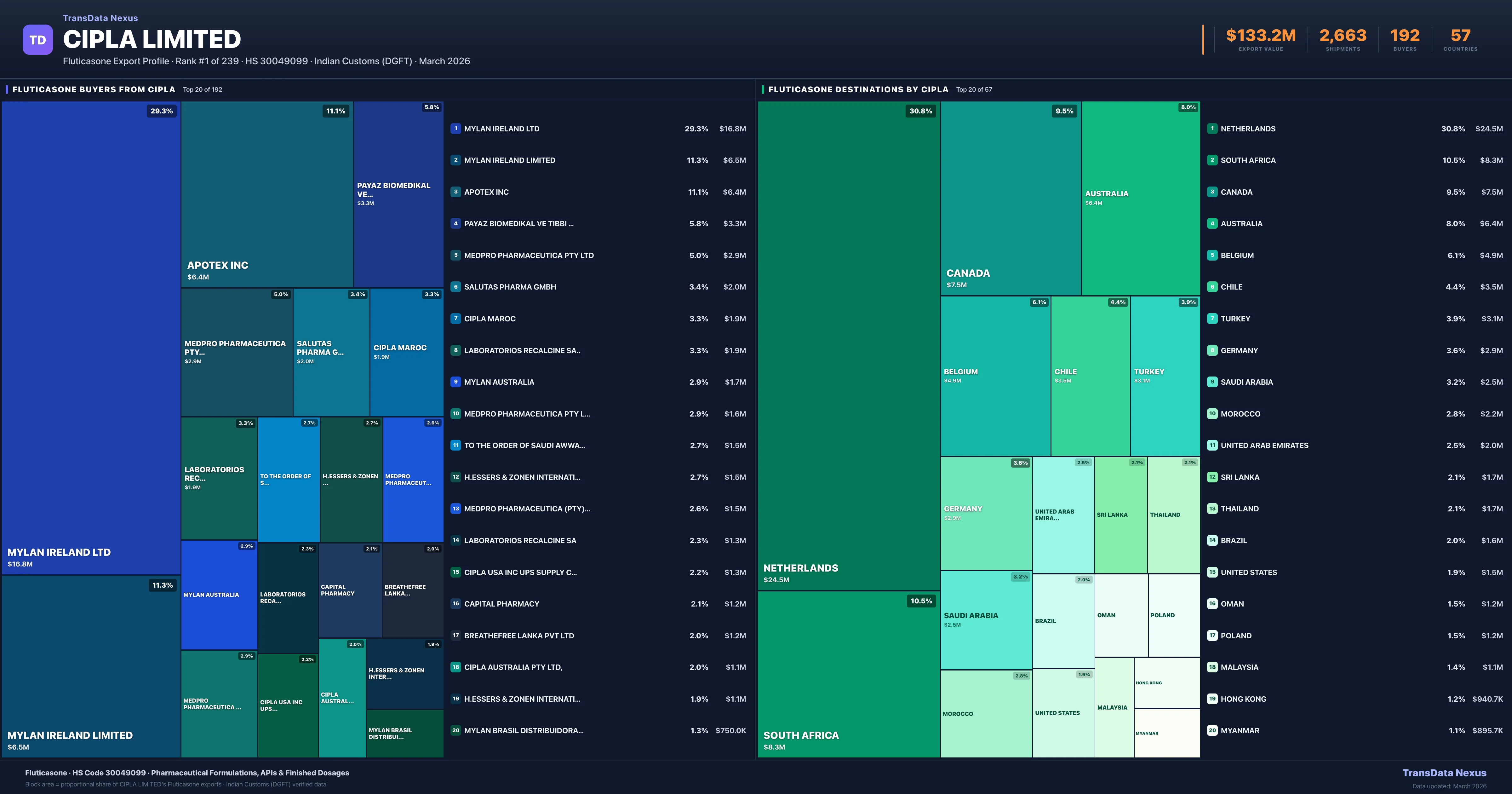Image resolution: width=1512 pixels, height=794 pixels.
Task: Click rank 16 badge beside CAPITAL PHARMACY
Action: click(455, 604)
